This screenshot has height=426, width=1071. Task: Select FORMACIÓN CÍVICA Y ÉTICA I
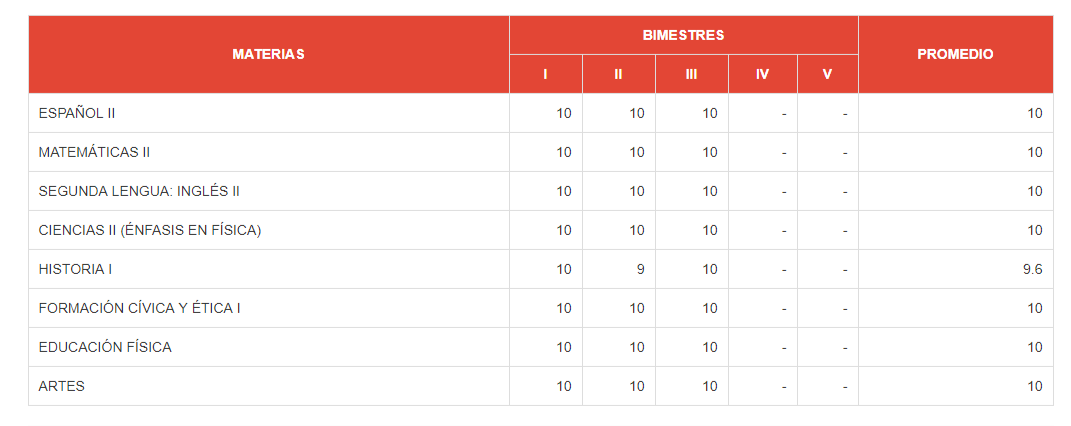[x=139, y=308]
